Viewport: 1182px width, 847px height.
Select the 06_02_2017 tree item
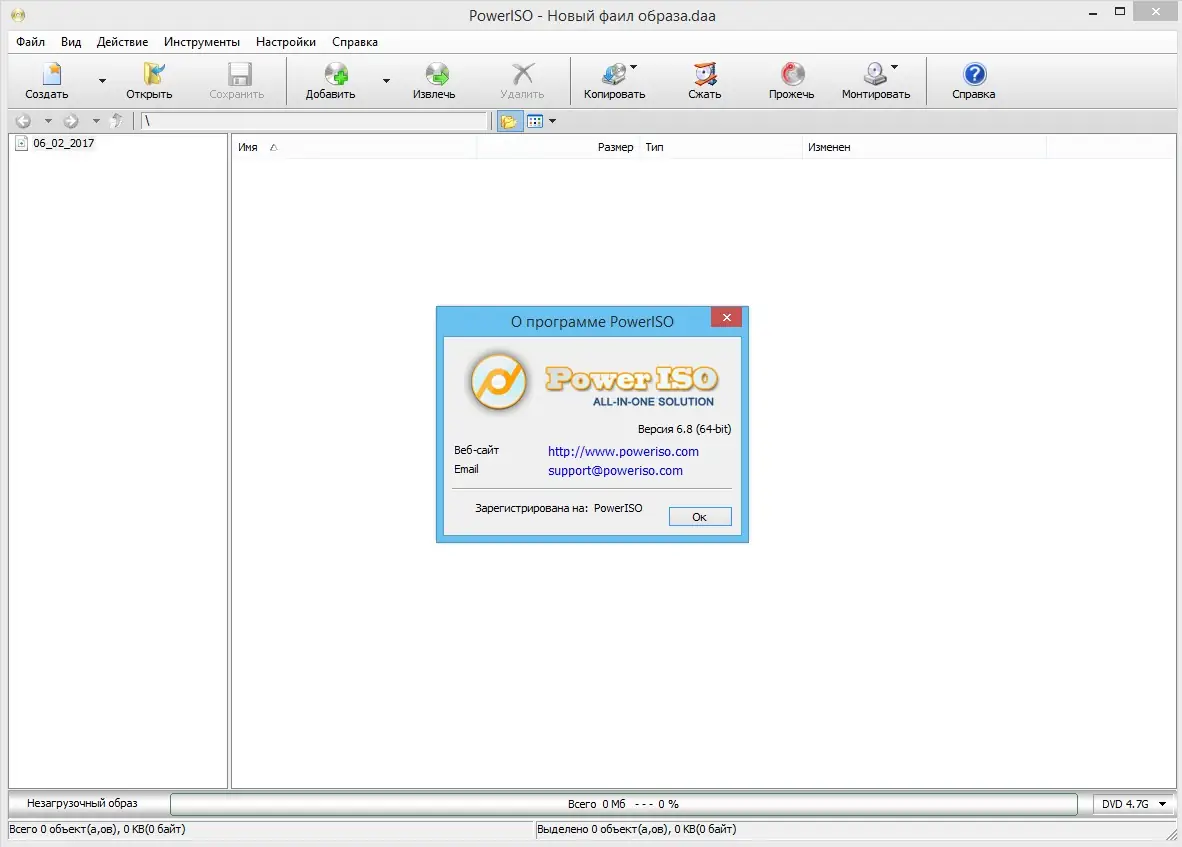click(x=63, y=143)
